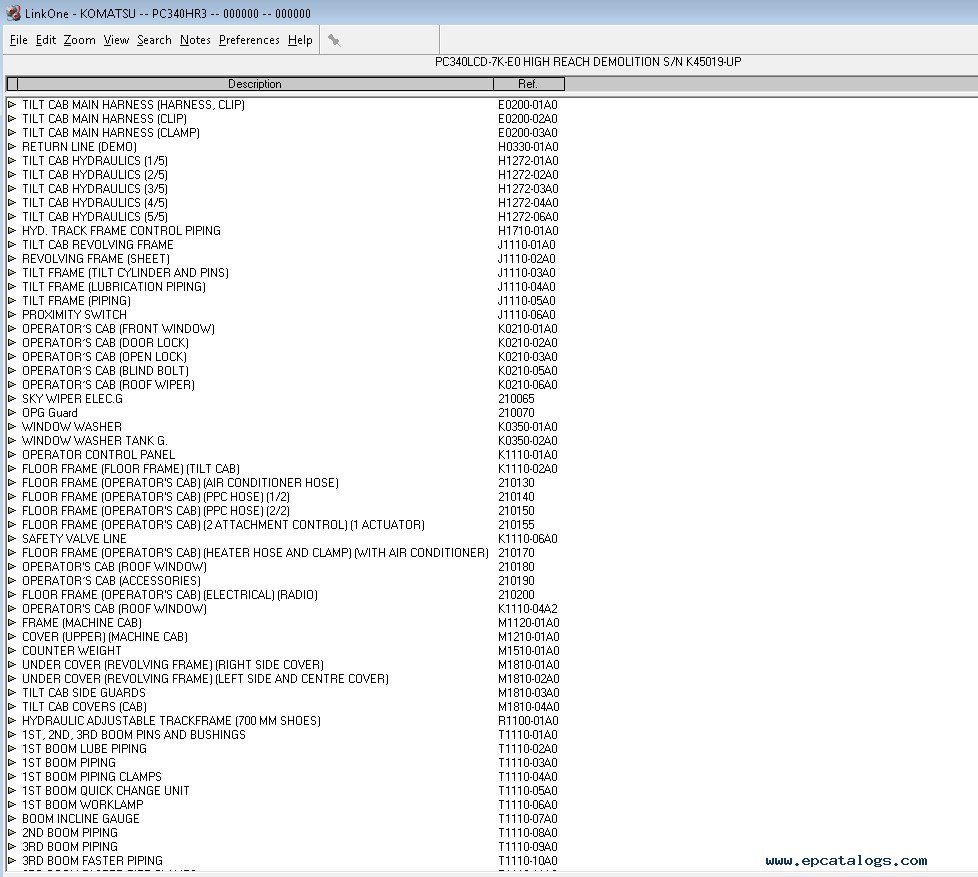Open the Notes menu
978x877 pixels.
[x=195, y=40]
